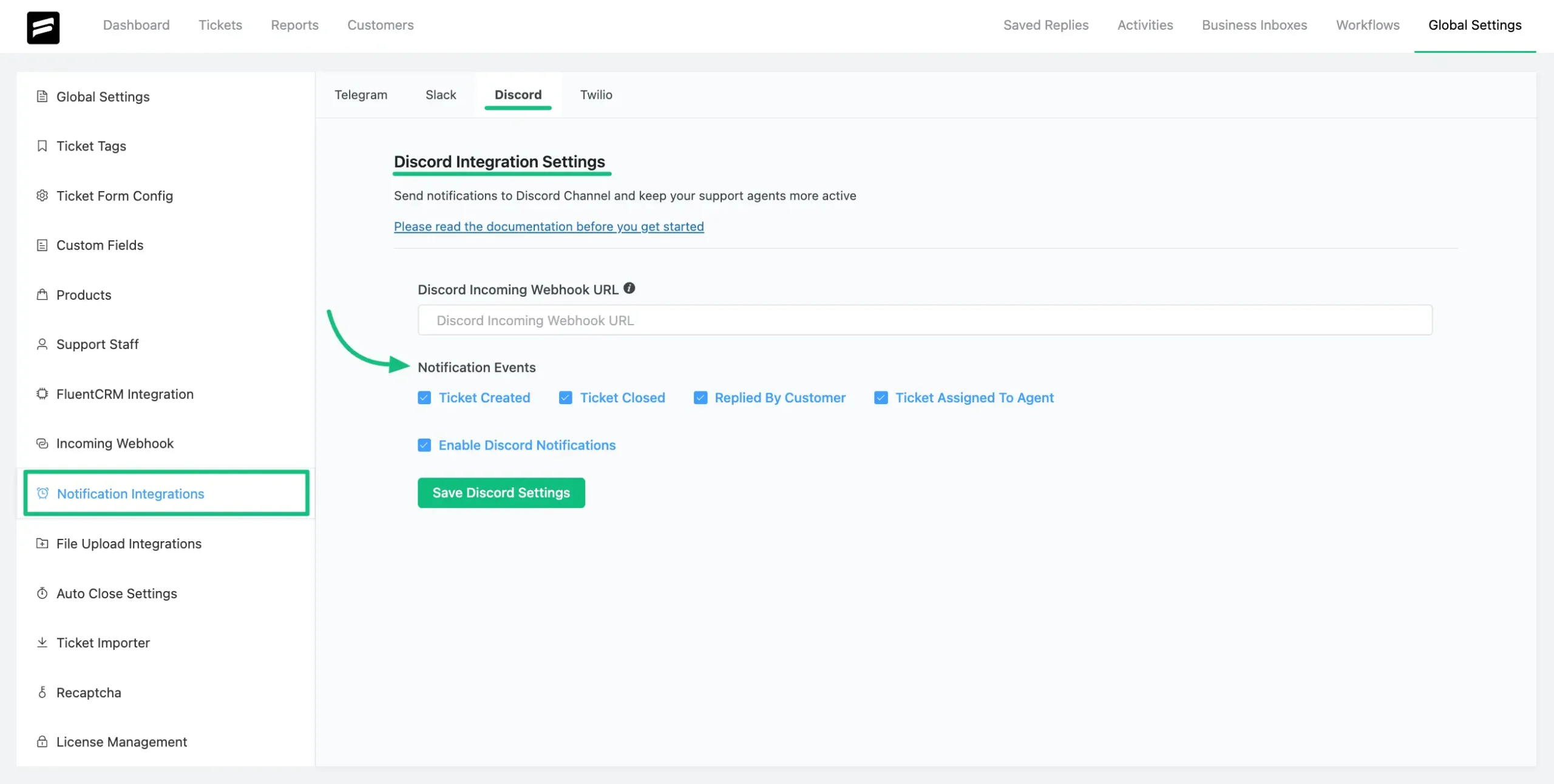Open File Upload Integrations label in sidebar

[129, 543]
